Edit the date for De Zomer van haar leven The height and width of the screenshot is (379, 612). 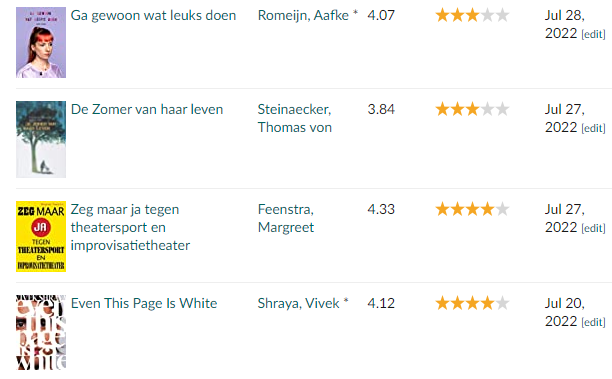pos(593,128)
